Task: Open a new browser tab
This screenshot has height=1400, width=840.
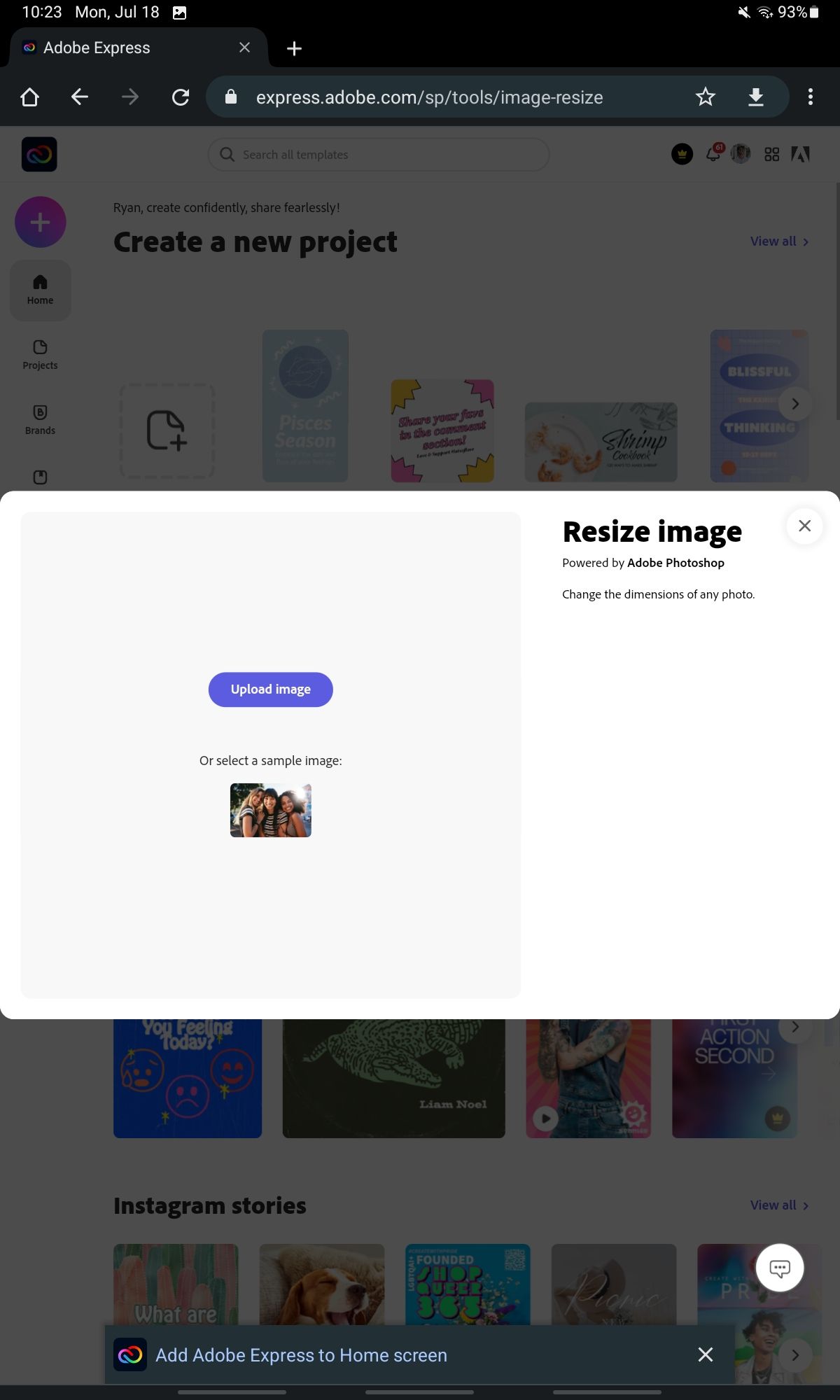Action: point(294,48)
